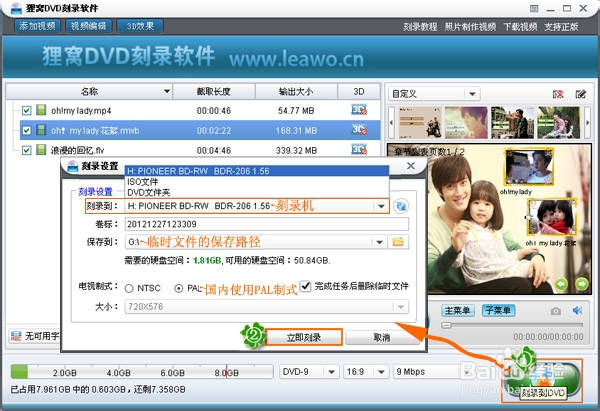Open the DVD-9 disc type dropdown
Image resolution: width=600 pixels, height=411 pixels.
tap(331, 372)
